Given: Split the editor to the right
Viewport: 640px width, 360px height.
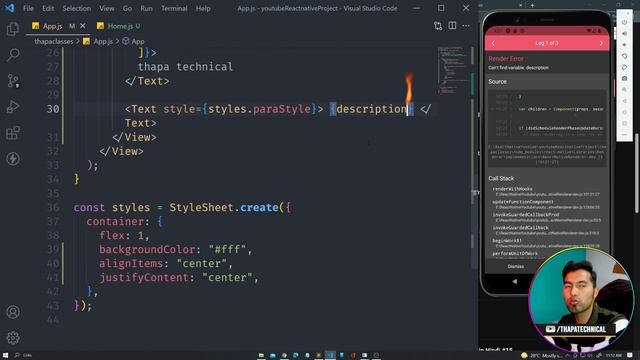Looking at the screenshot, I should 452,26.
